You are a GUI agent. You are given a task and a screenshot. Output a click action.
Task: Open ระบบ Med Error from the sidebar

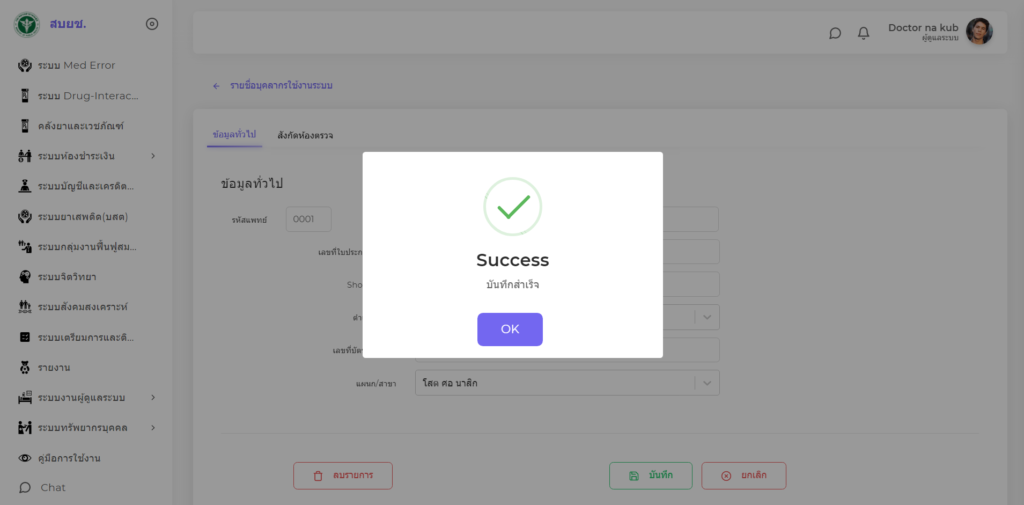[x=76, y=66]
